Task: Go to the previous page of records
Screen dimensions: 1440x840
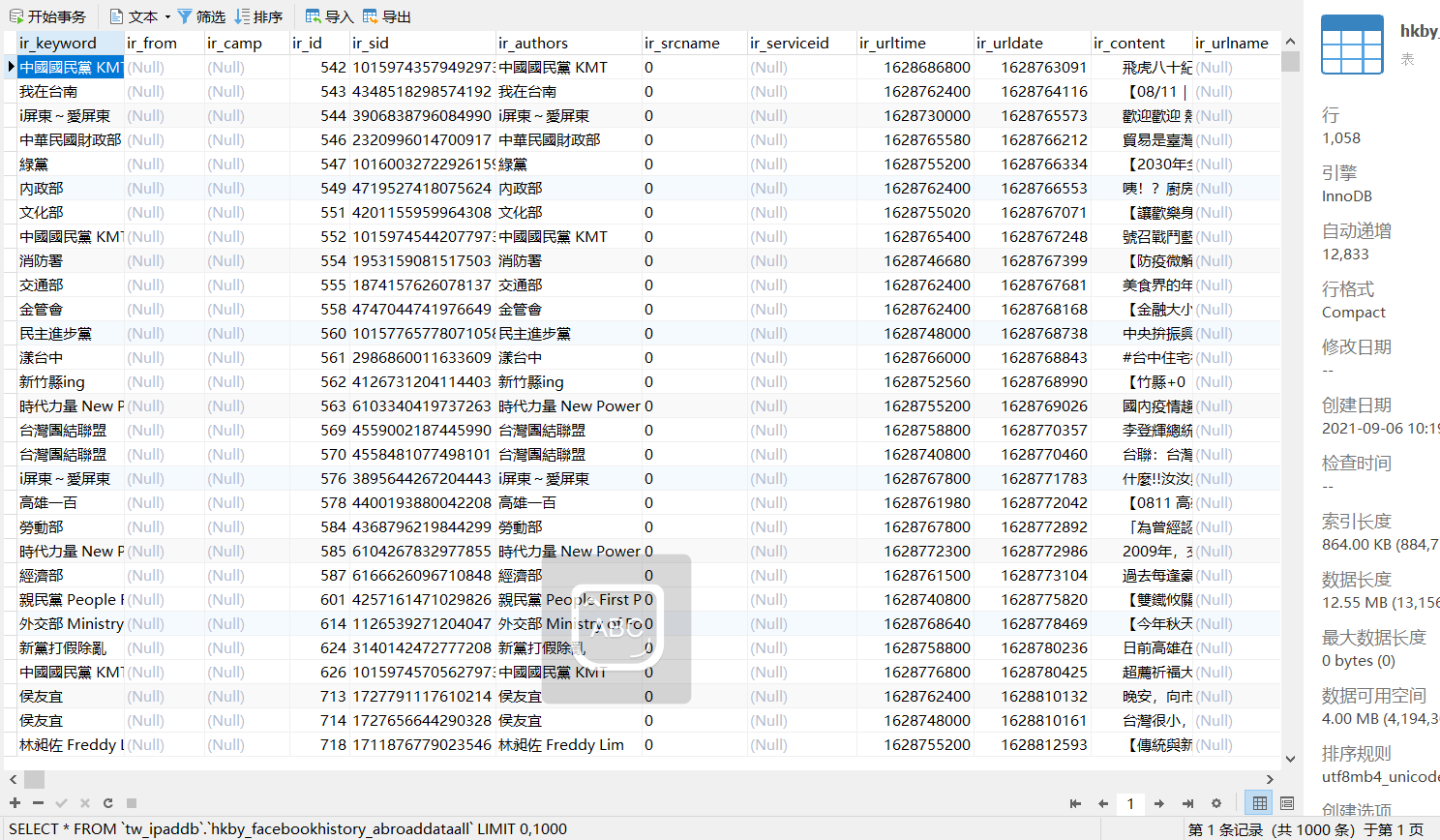Action: pyautogui.click(x=1102, y=803)
